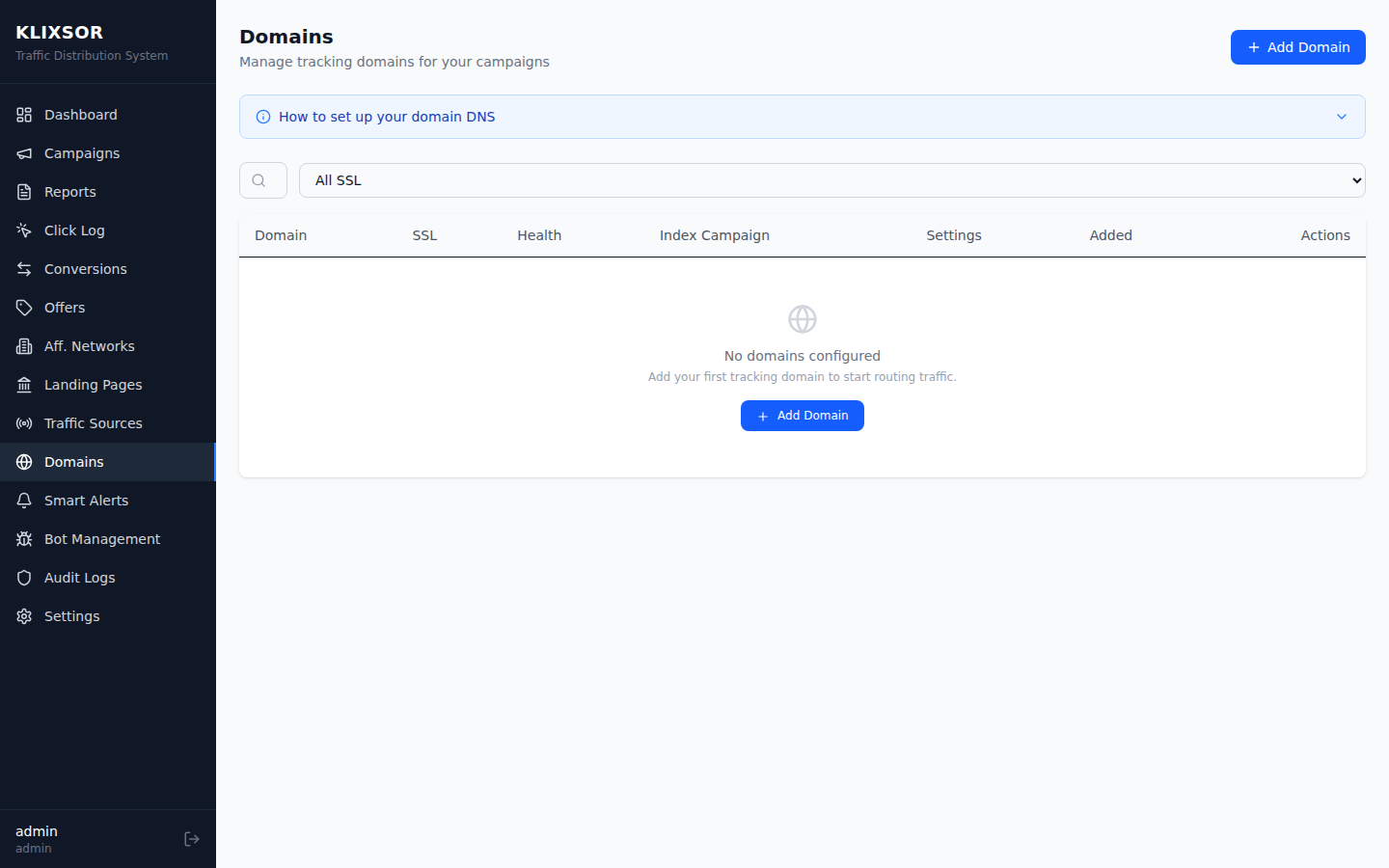Collapse the domain DNS help banner chevron
This screenshot has width=1389, height=868.
(1341, 116)
